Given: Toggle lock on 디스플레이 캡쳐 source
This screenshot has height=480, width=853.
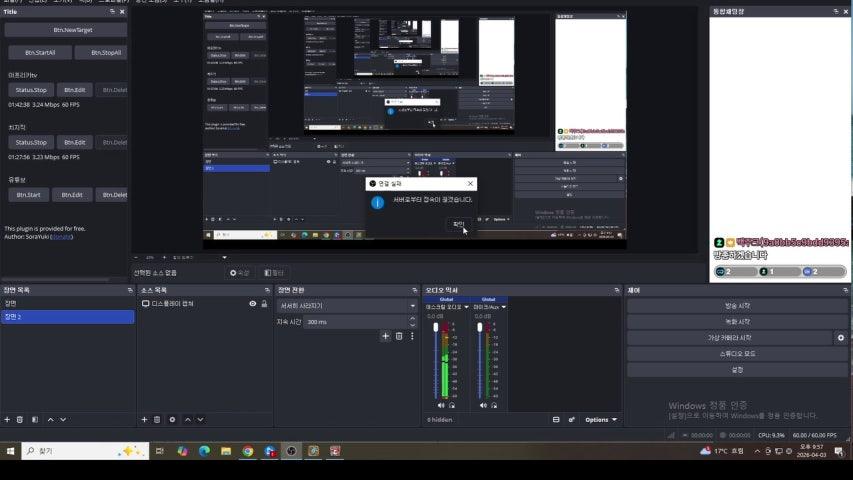Looking at the screenshot, I should (264, 303).
